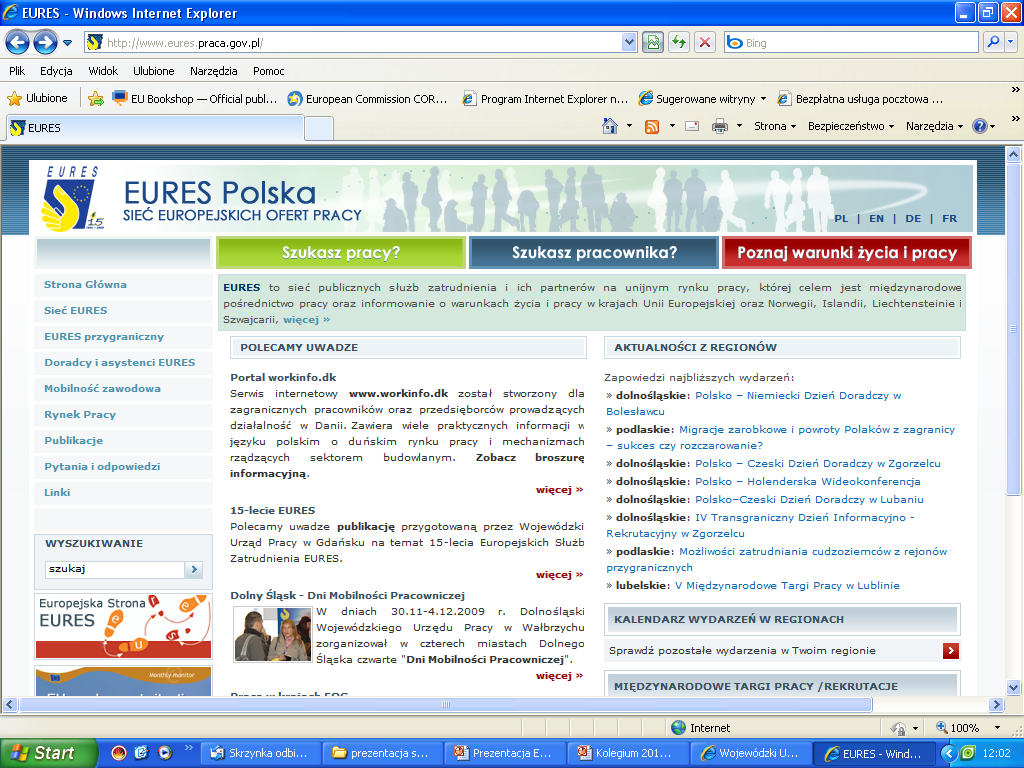Click więcej under Portal workinfo.dk
1024x768 pixels.
coord(559,489)
